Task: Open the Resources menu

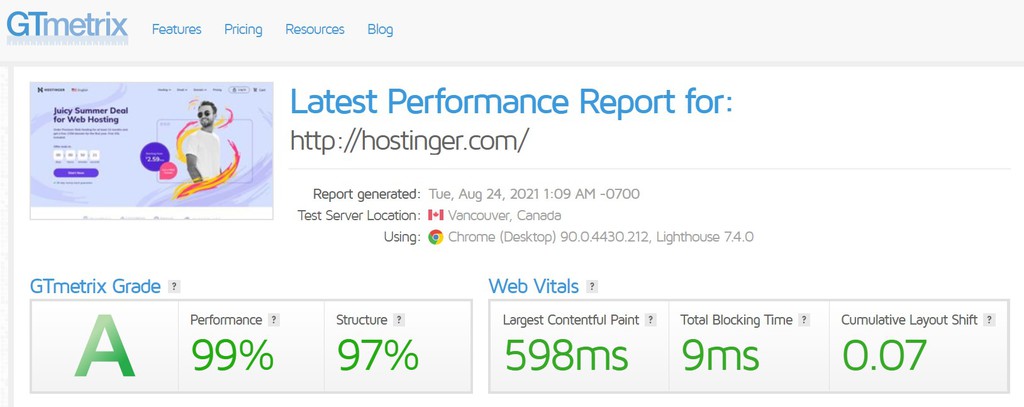Action: 314,29
